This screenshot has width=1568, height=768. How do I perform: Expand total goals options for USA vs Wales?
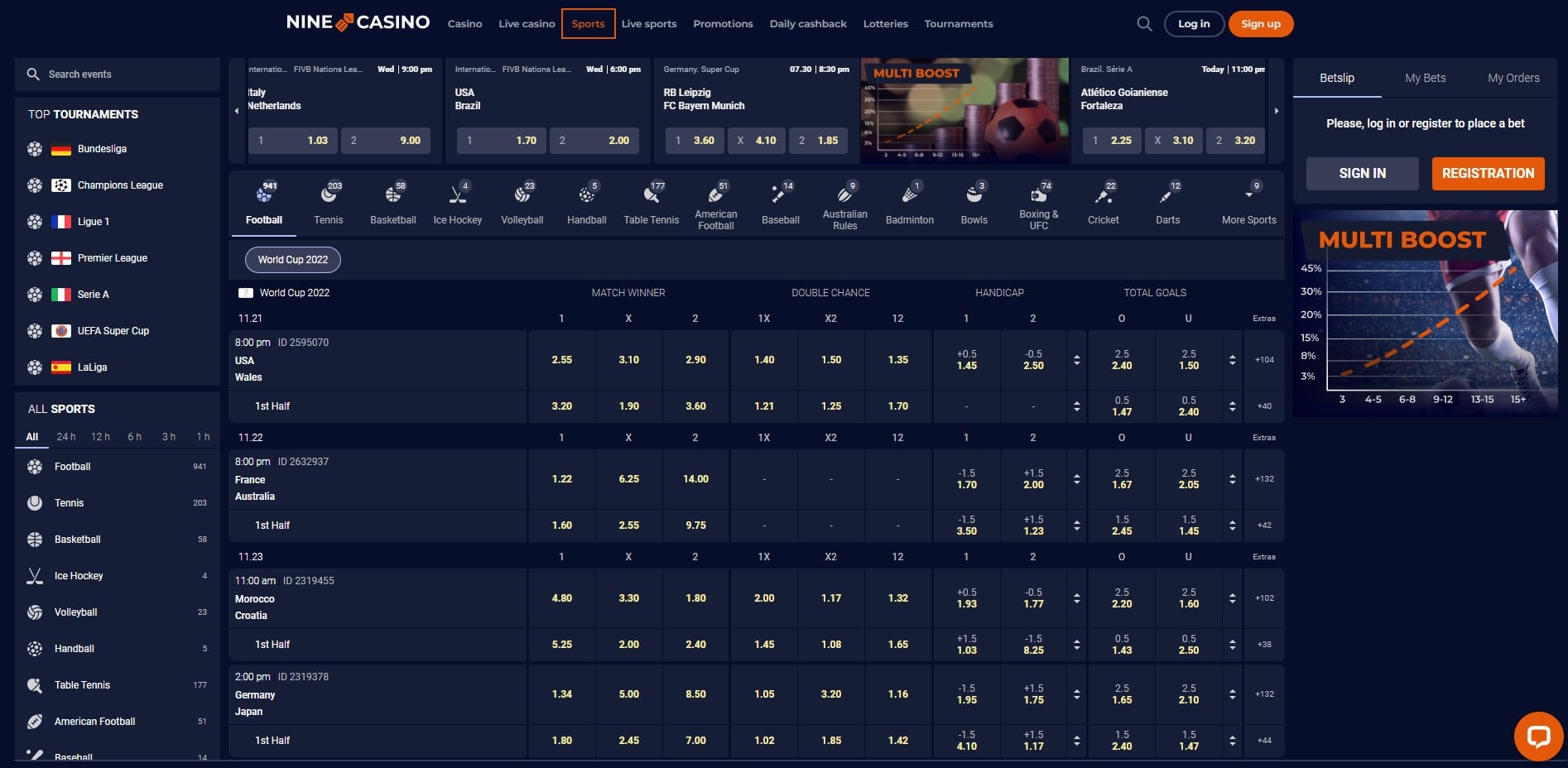[x=1232, y=360]
